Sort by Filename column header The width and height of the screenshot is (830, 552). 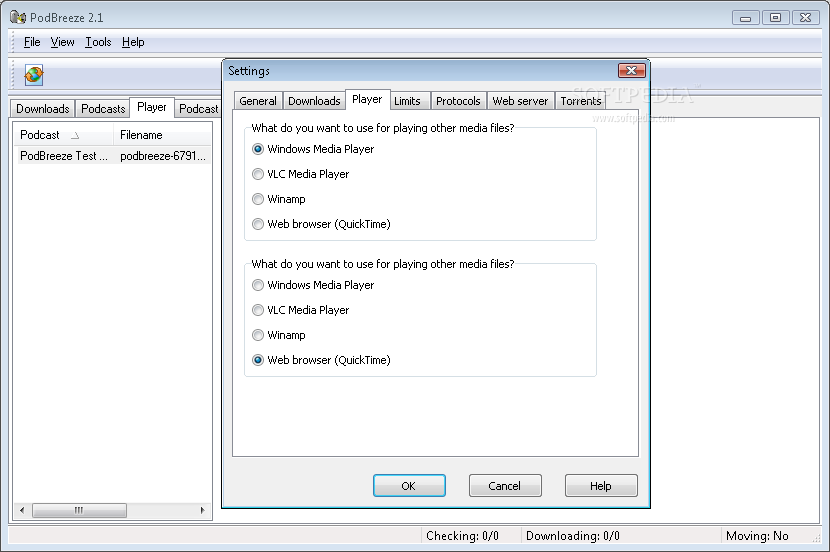[162, 135]
